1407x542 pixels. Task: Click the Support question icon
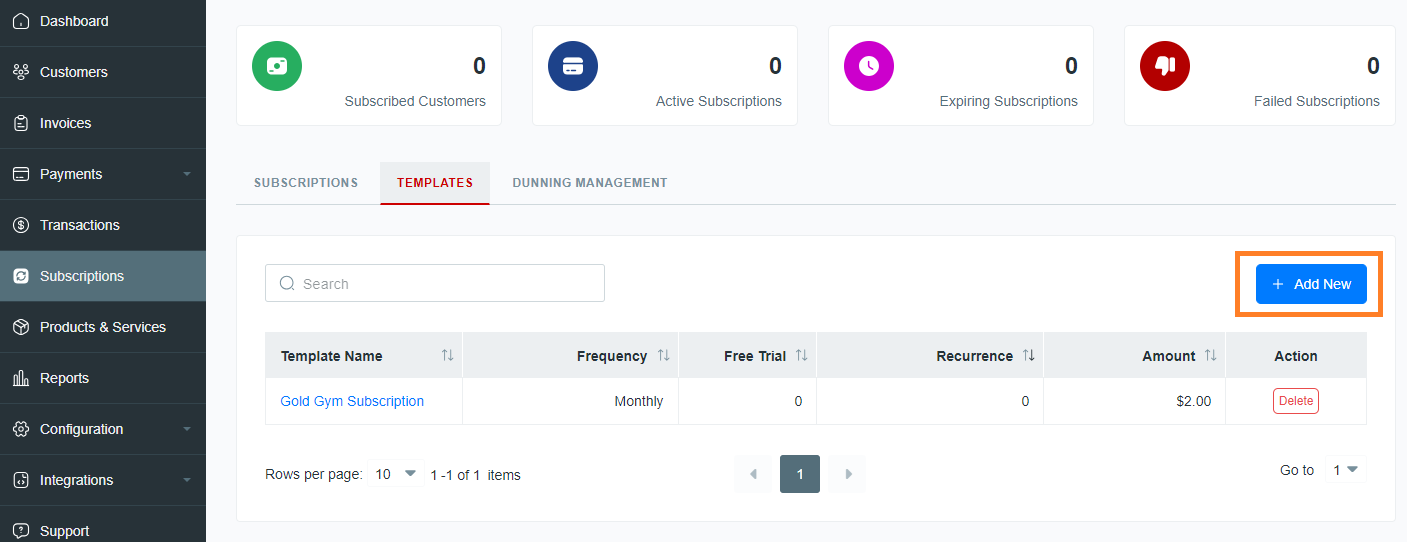tap(21, 531)
